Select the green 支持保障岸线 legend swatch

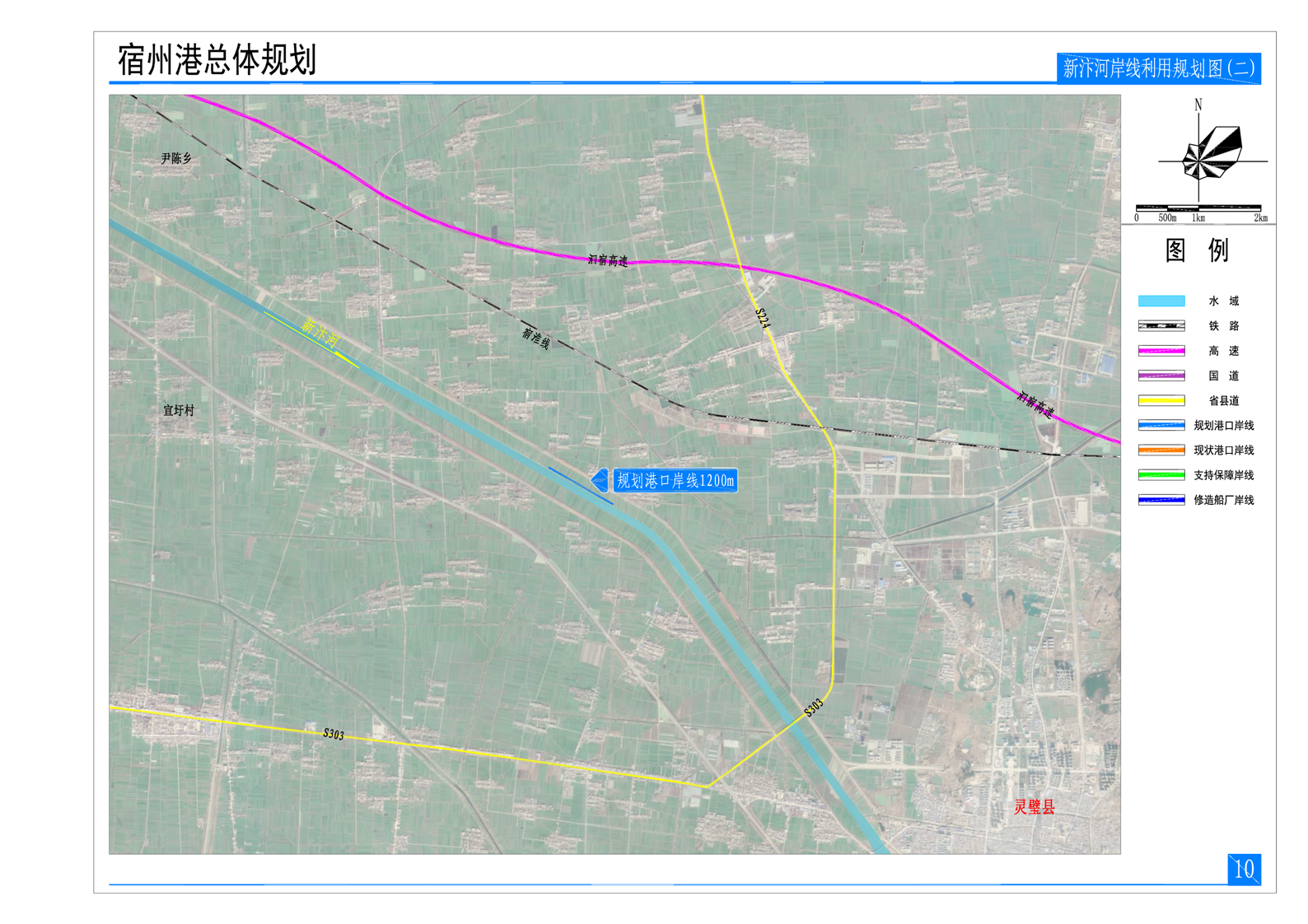tap(1161, 475)
